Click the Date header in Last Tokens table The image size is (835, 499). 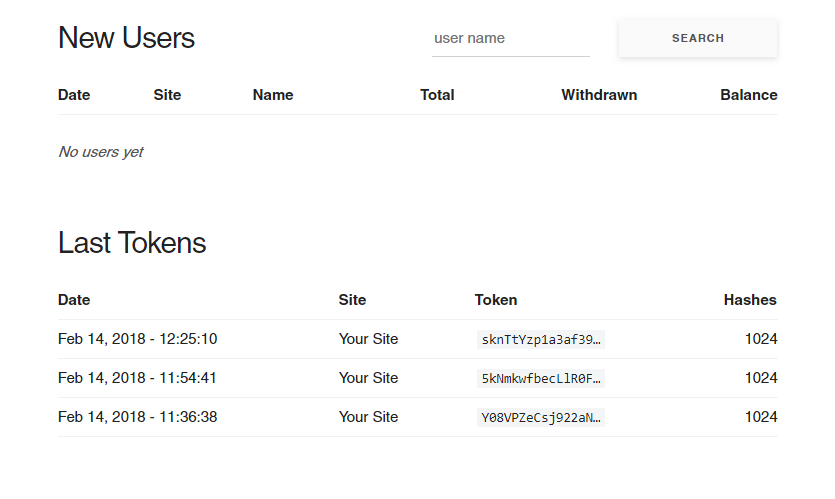coord(74,299)
